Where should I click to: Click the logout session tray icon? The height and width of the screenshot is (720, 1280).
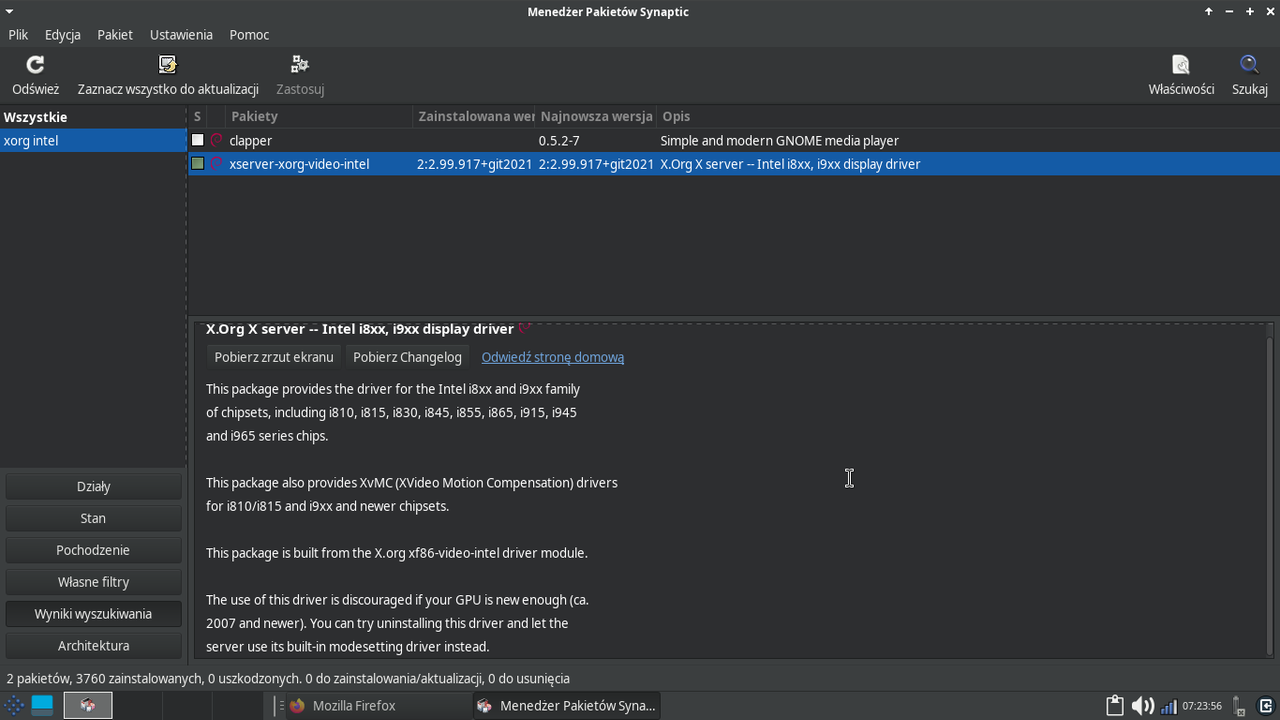[x=1265, y=705]
